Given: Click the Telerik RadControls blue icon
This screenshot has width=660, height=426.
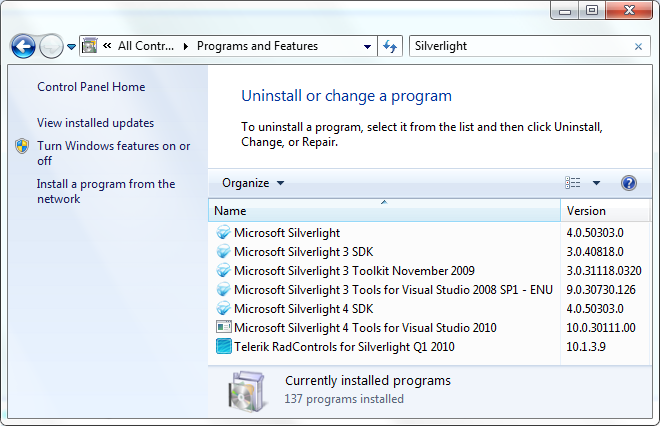Looking at the screenshot, I should click(x=224, y=346).
